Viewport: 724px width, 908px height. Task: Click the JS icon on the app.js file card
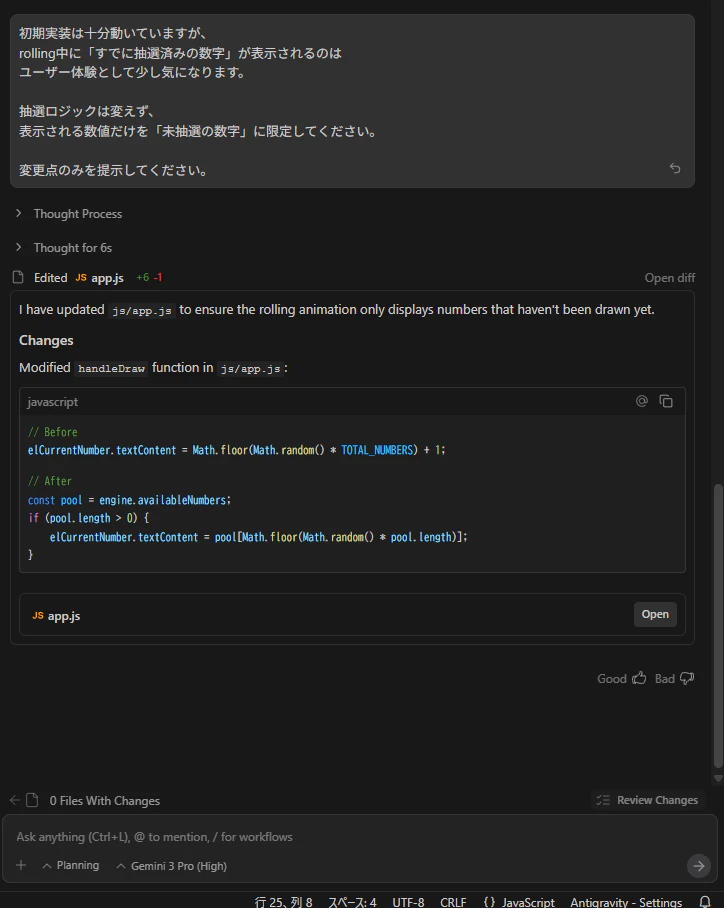tap(37, 615)
